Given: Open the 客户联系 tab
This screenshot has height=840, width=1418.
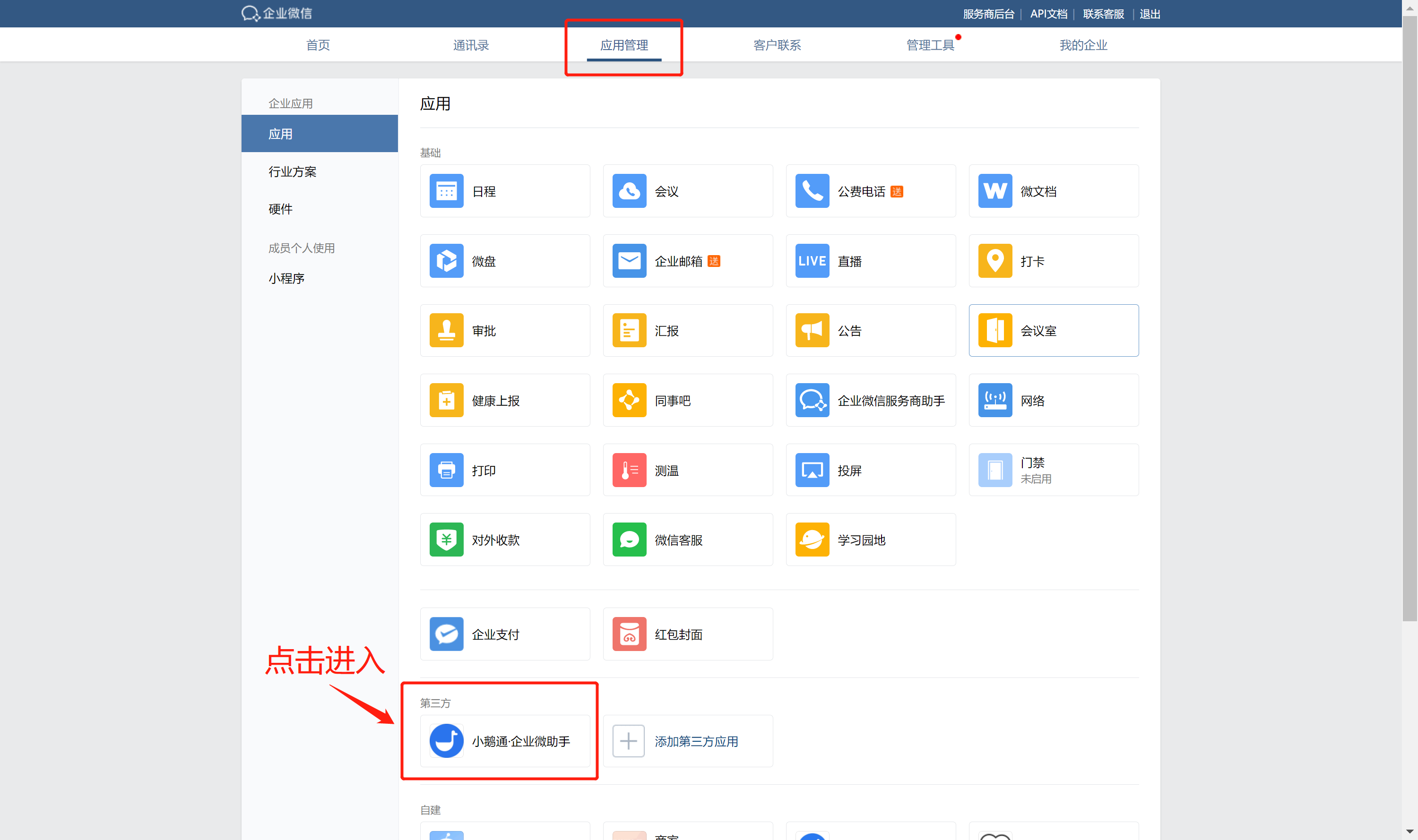Looking at the screenshot, I should [x=777, y=45].
